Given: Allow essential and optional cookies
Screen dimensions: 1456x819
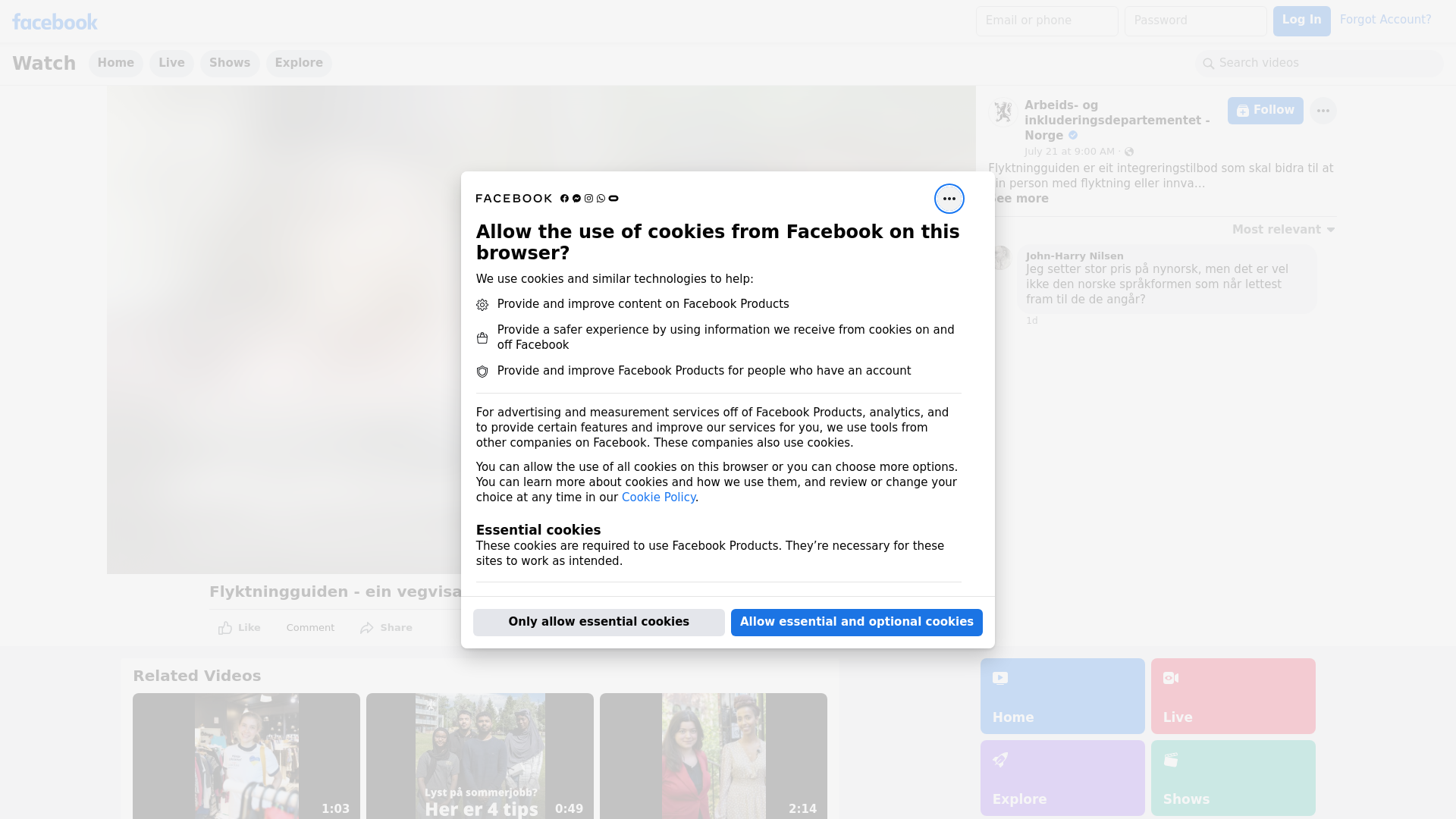Looking at the screenshot, I should tap(856, 622).
